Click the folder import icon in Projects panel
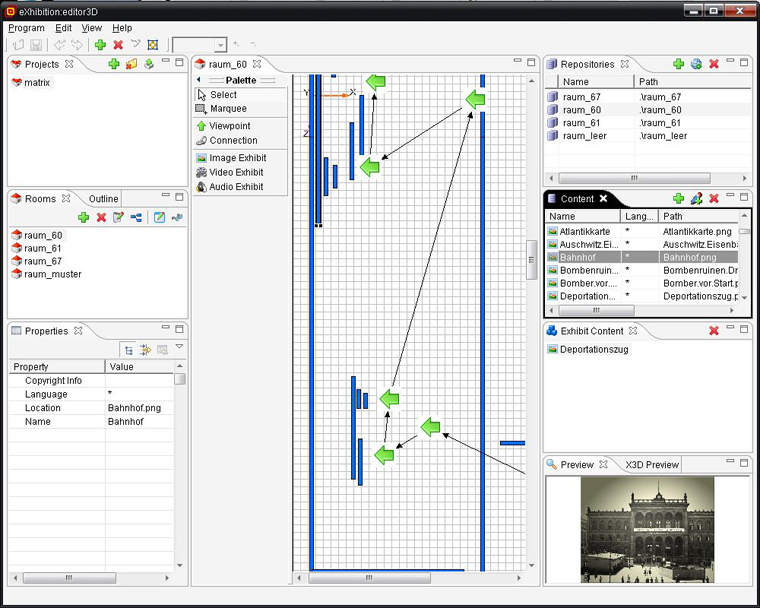The height and width of the screenshot is (608, 760). 131,64
